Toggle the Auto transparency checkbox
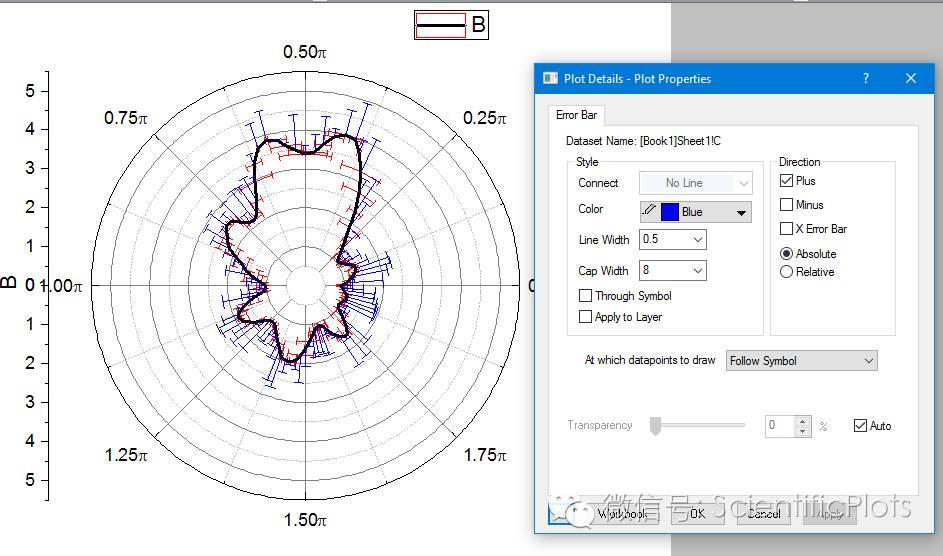Screen dimensions: 943x556 tap(860, 426)
